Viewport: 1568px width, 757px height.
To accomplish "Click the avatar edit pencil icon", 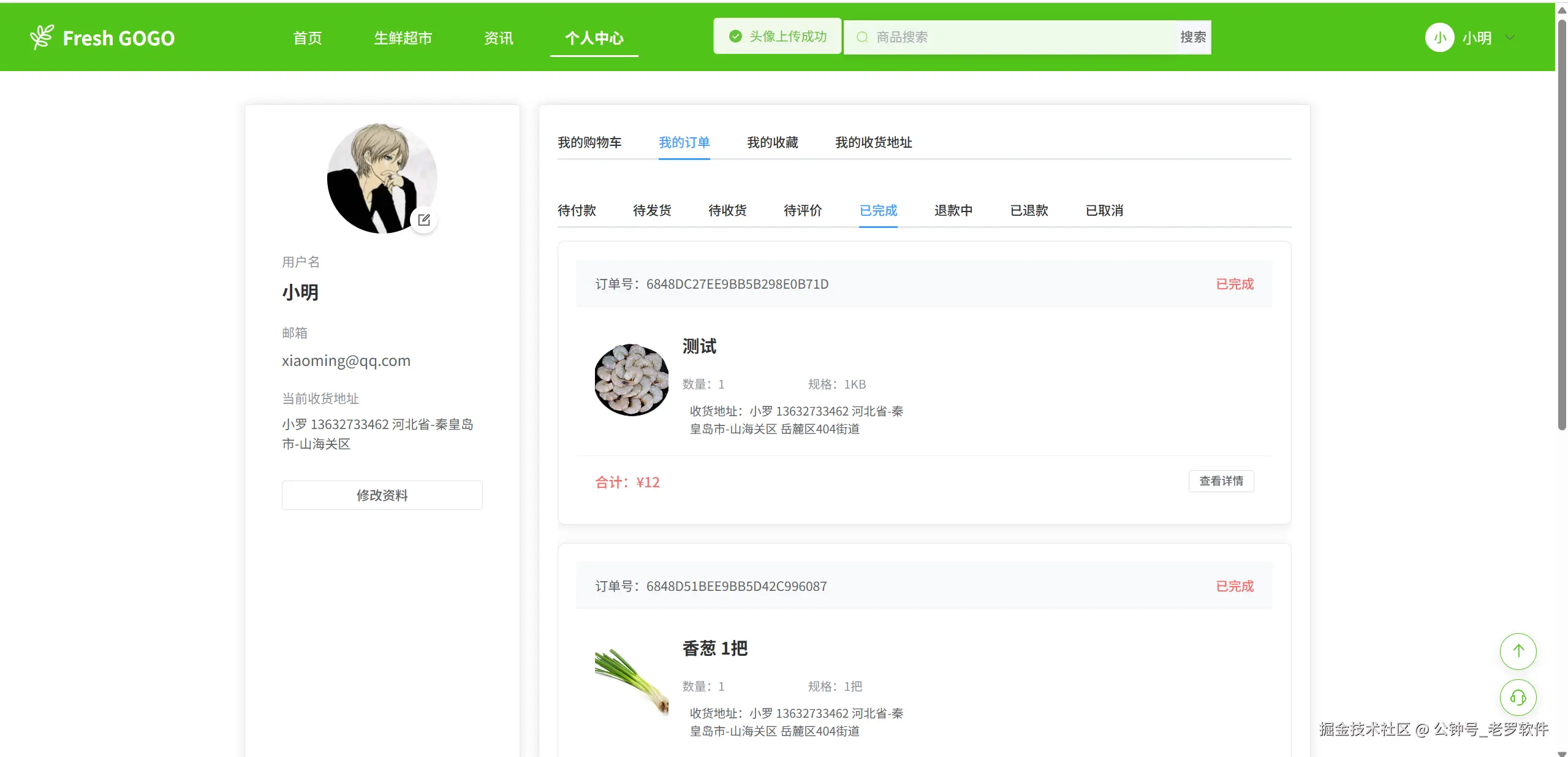I will 424,220.
